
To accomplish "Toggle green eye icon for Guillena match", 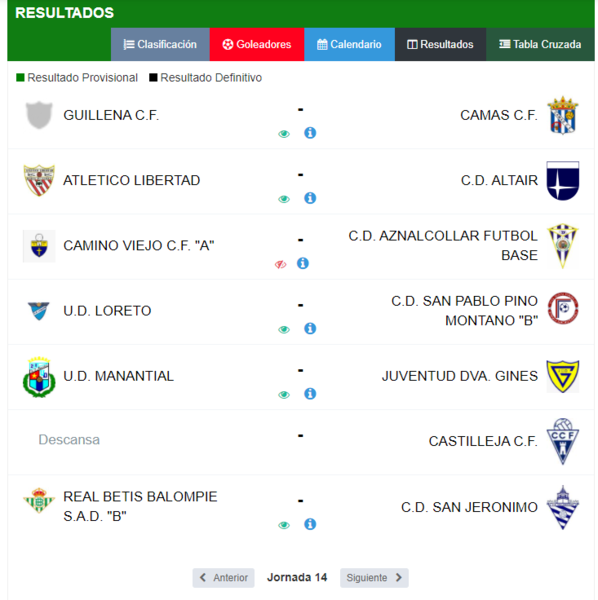I will tap(284, 134).
